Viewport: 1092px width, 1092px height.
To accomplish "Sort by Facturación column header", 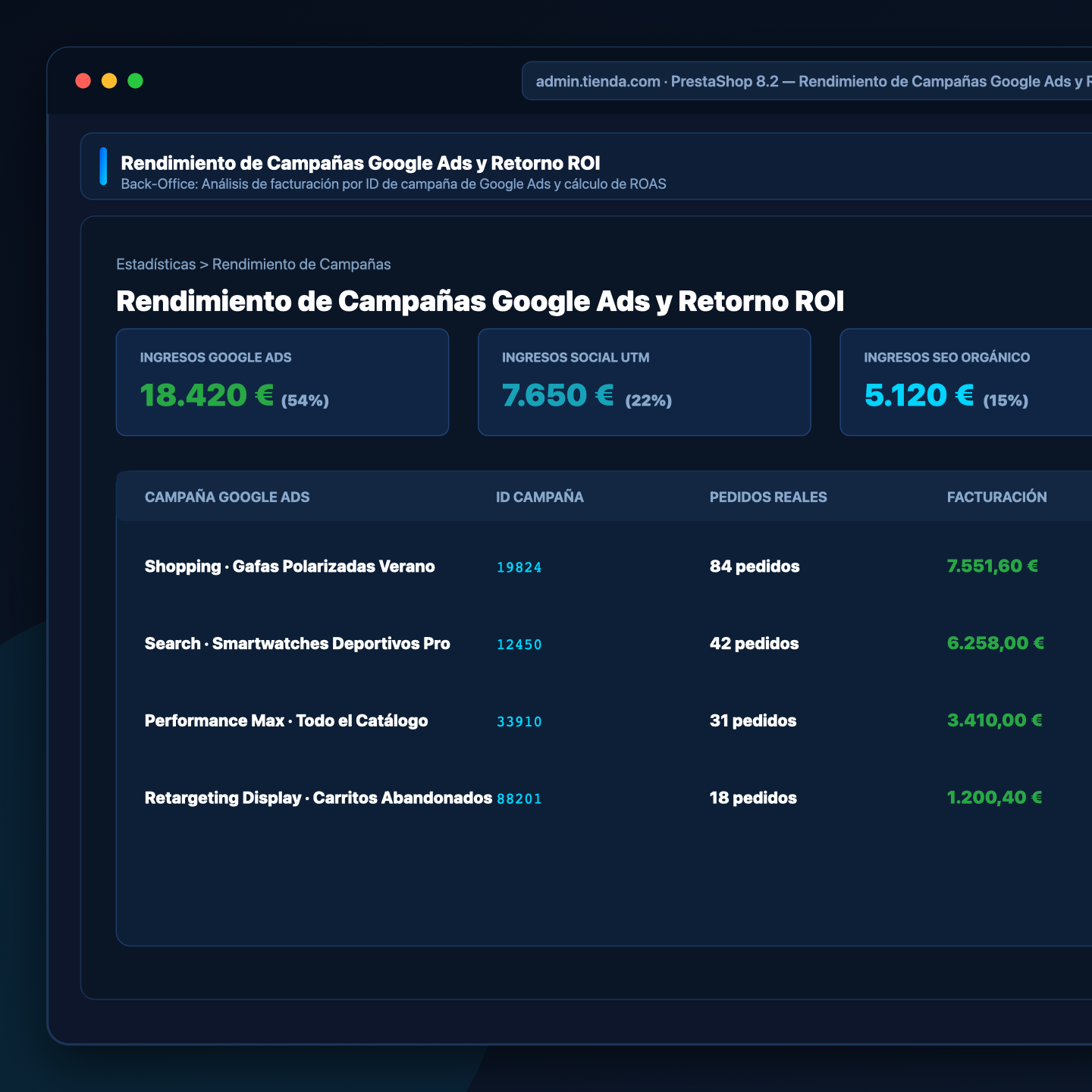I will (x=996, y=497).
